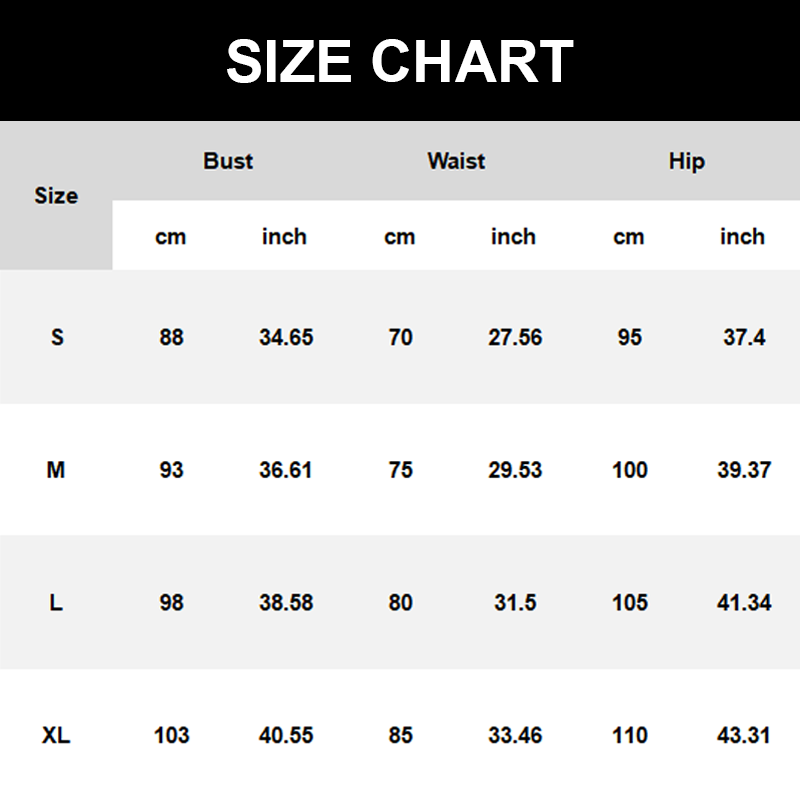Click the Size header cell
Screen dimensions: 800x800
click(x=56, y=196)
